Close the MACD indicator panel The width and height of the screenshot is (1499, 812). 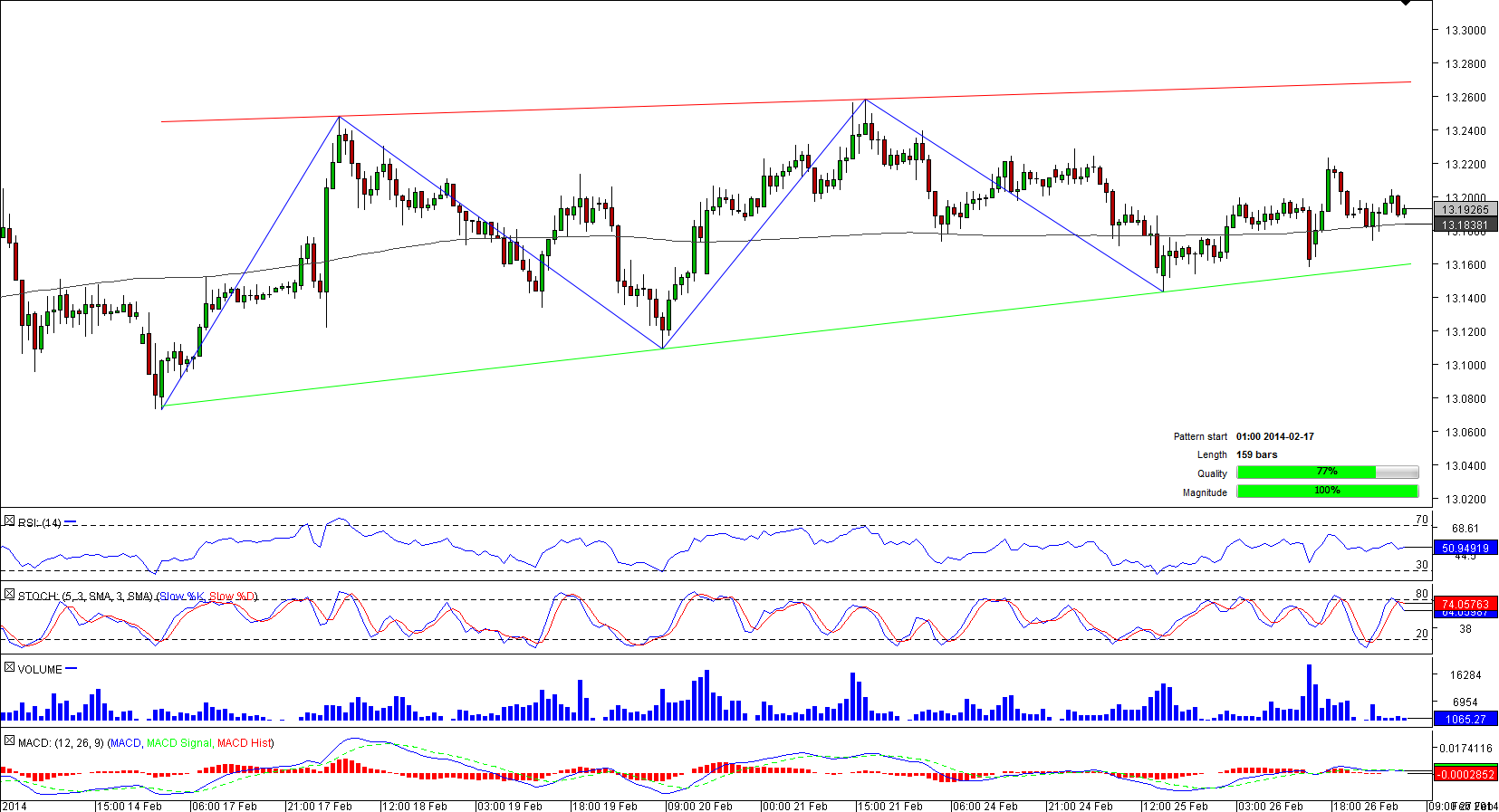tap(9, 741)
